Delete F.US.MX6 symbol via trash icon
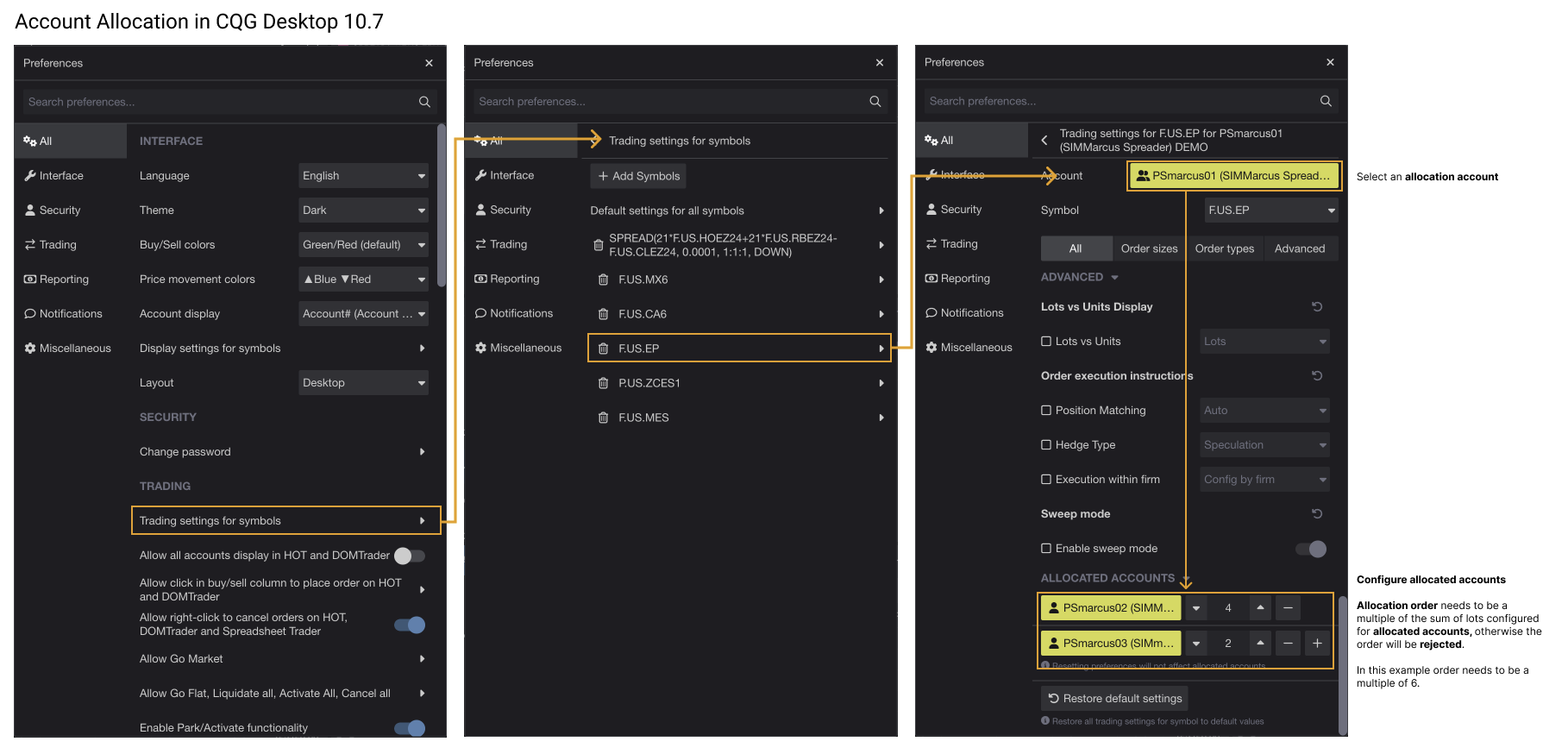This screenshot has height=754, width=1568. (603, 280)
